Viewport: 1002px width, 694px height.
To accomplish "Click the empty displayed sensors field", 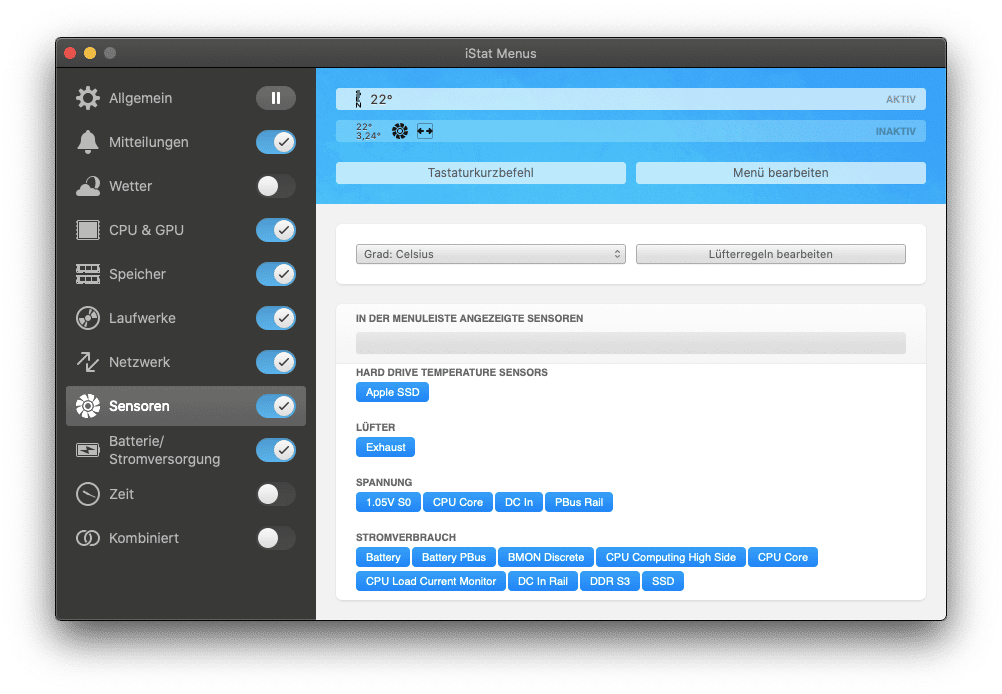I will pyautogui.click(x=630, y=343).
